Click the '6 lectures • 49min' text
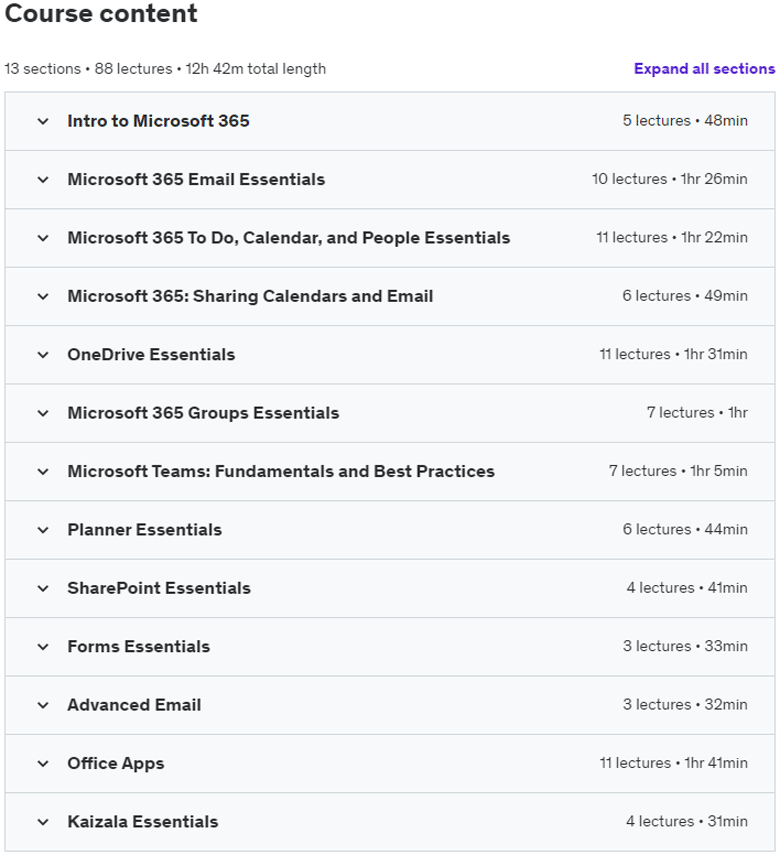Viewport: 780px width, 855px height. [x=685, y=296]
